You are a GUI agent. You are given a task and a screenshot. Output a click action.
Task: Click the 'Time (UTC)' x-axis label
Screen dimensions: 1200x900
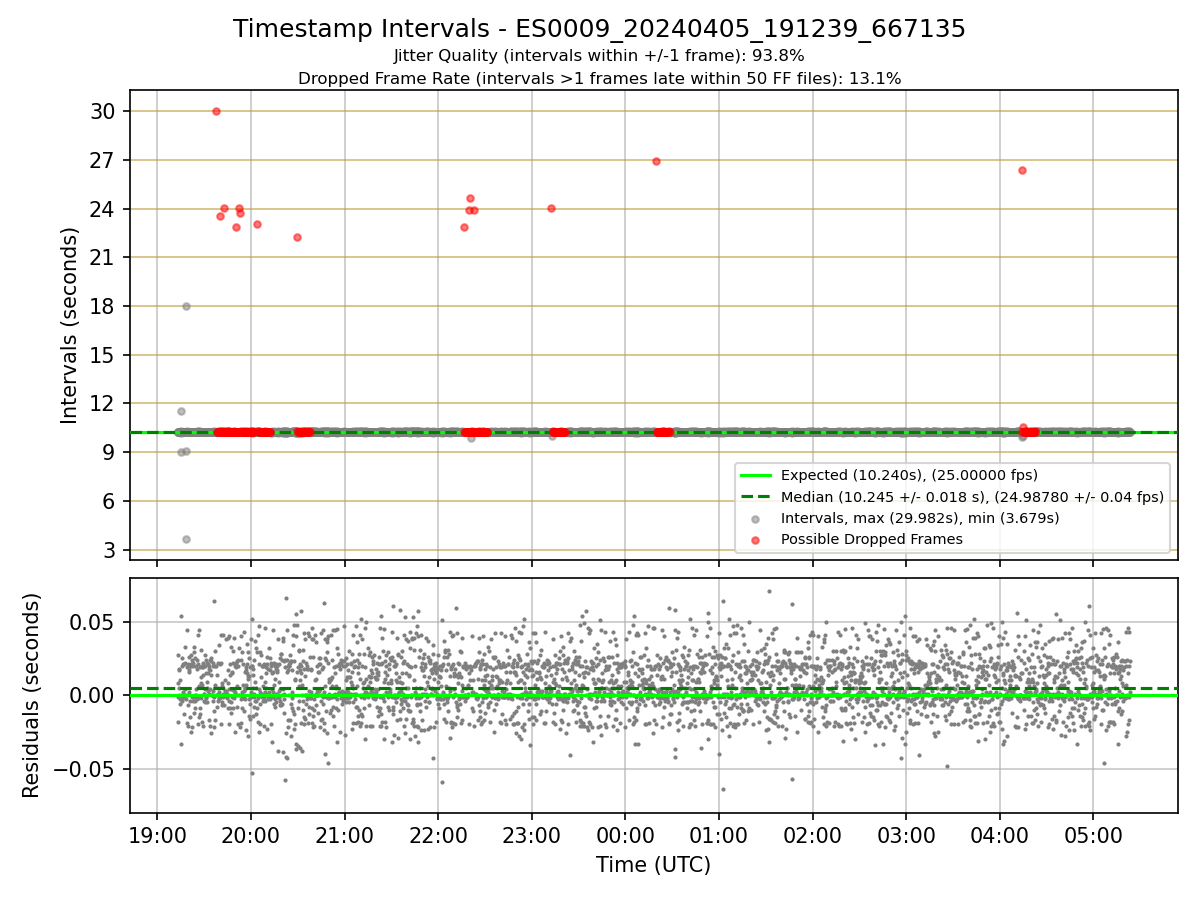(653, 865)
